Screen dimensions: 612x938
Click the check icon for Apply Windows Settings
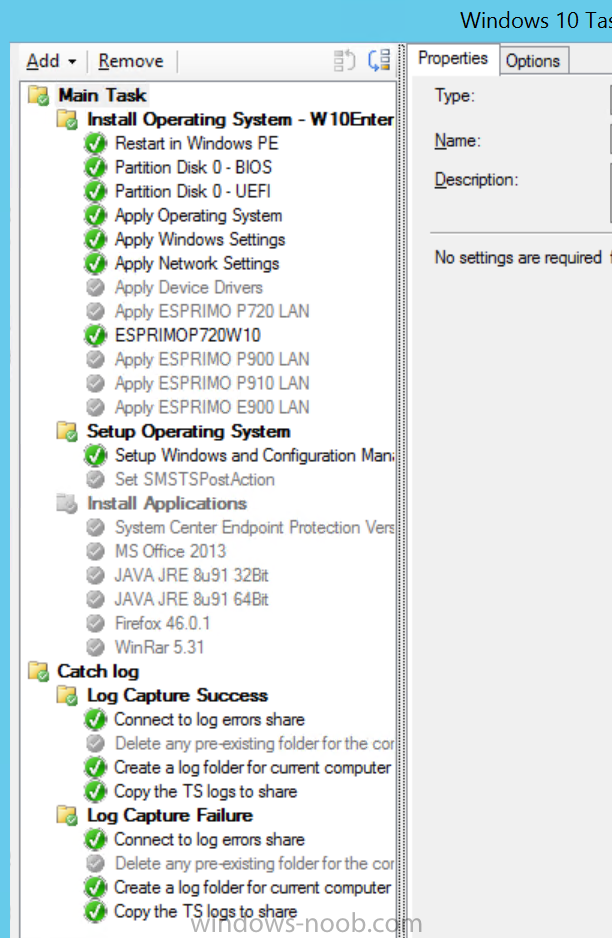point(96,239)
